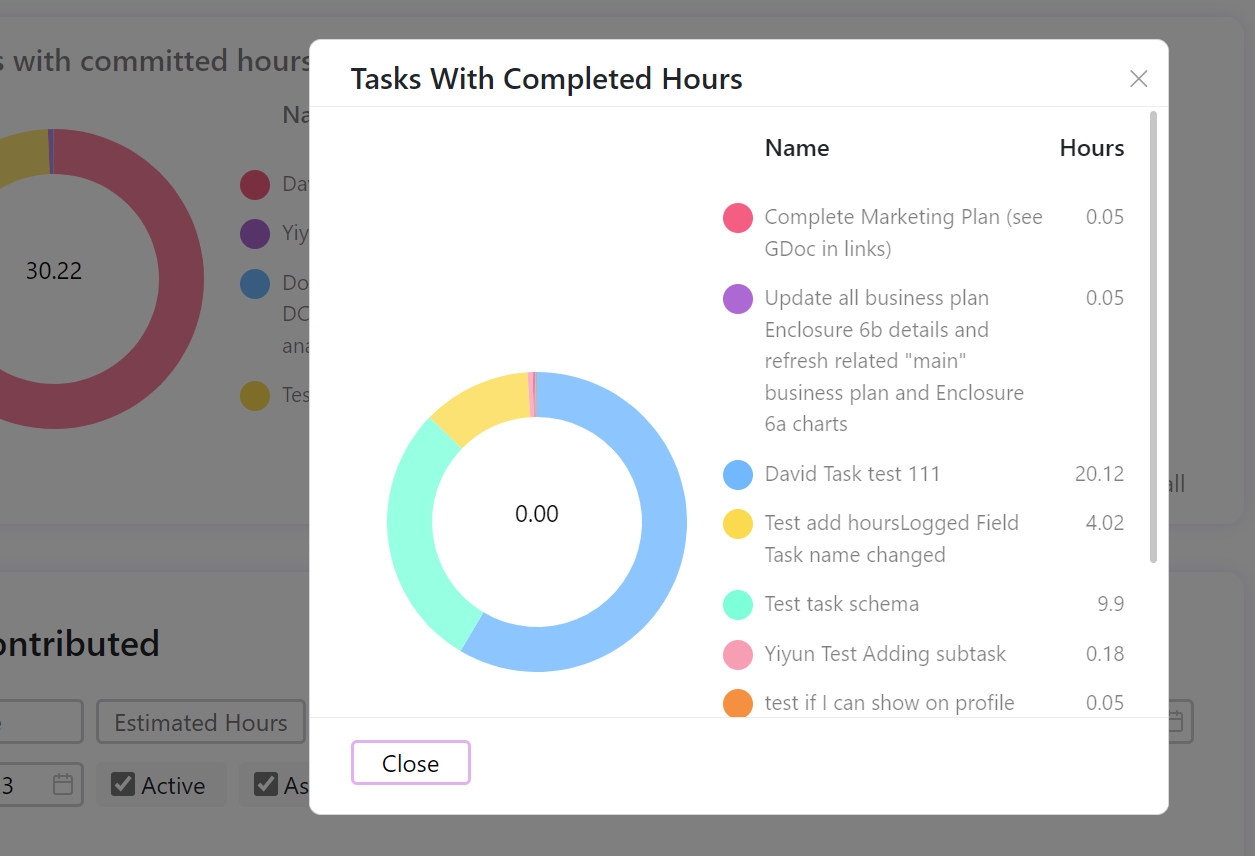Select the purple Update all business plan swatch
The width and height of the screenshot is (1255, 856).
click(738, 299)
